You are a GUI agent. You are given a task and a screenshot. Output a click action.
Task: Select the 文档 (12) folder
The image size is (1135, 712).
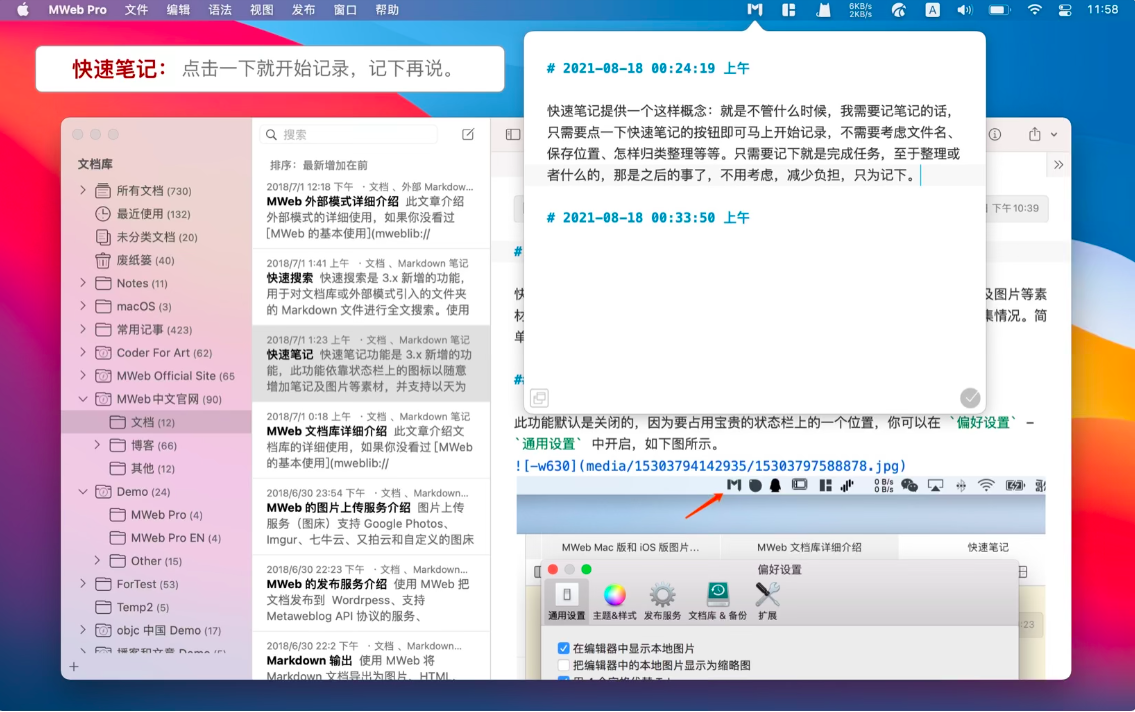(156, 422)
